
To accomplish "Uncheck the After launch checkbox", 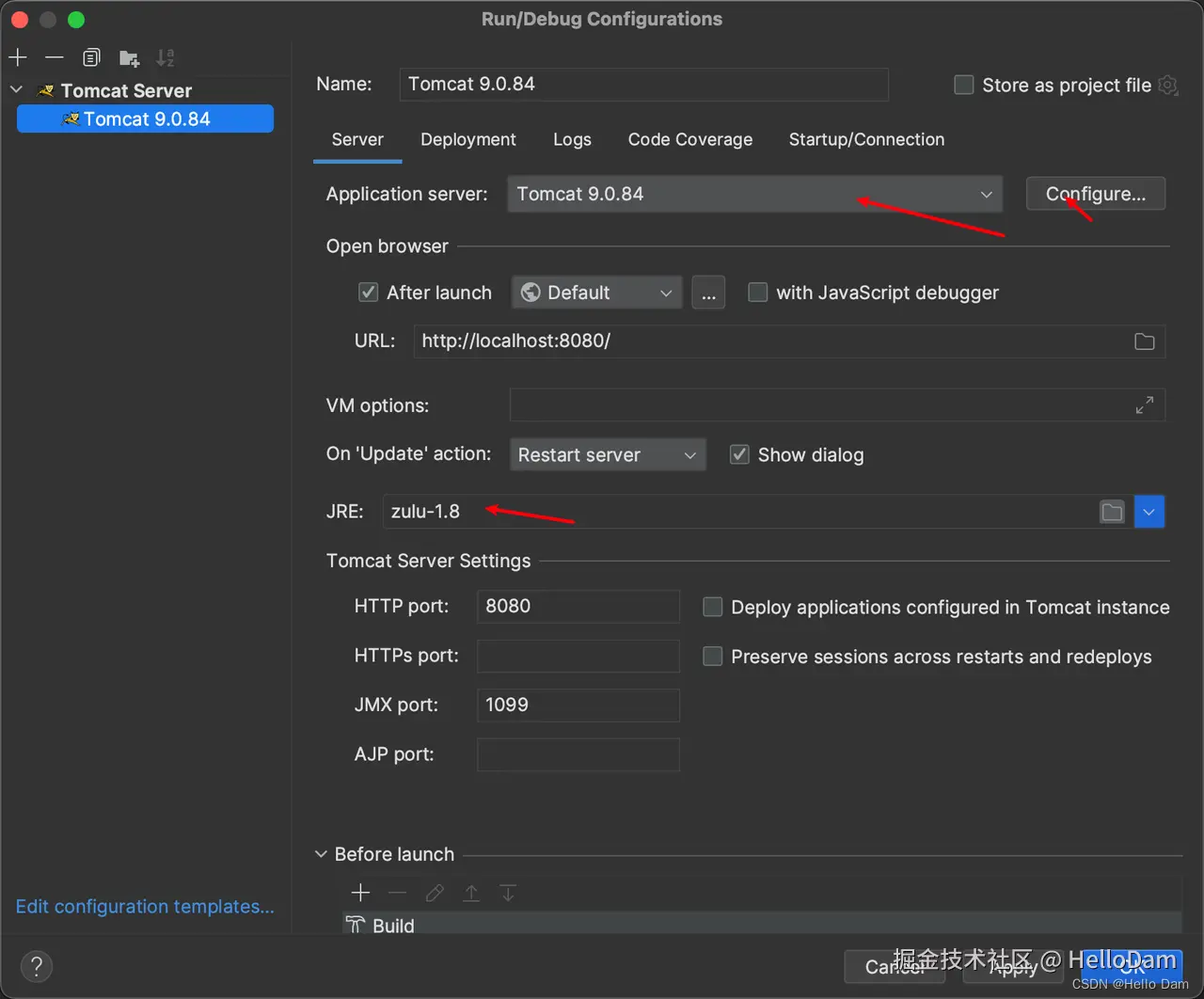I will tap(369, 293).
